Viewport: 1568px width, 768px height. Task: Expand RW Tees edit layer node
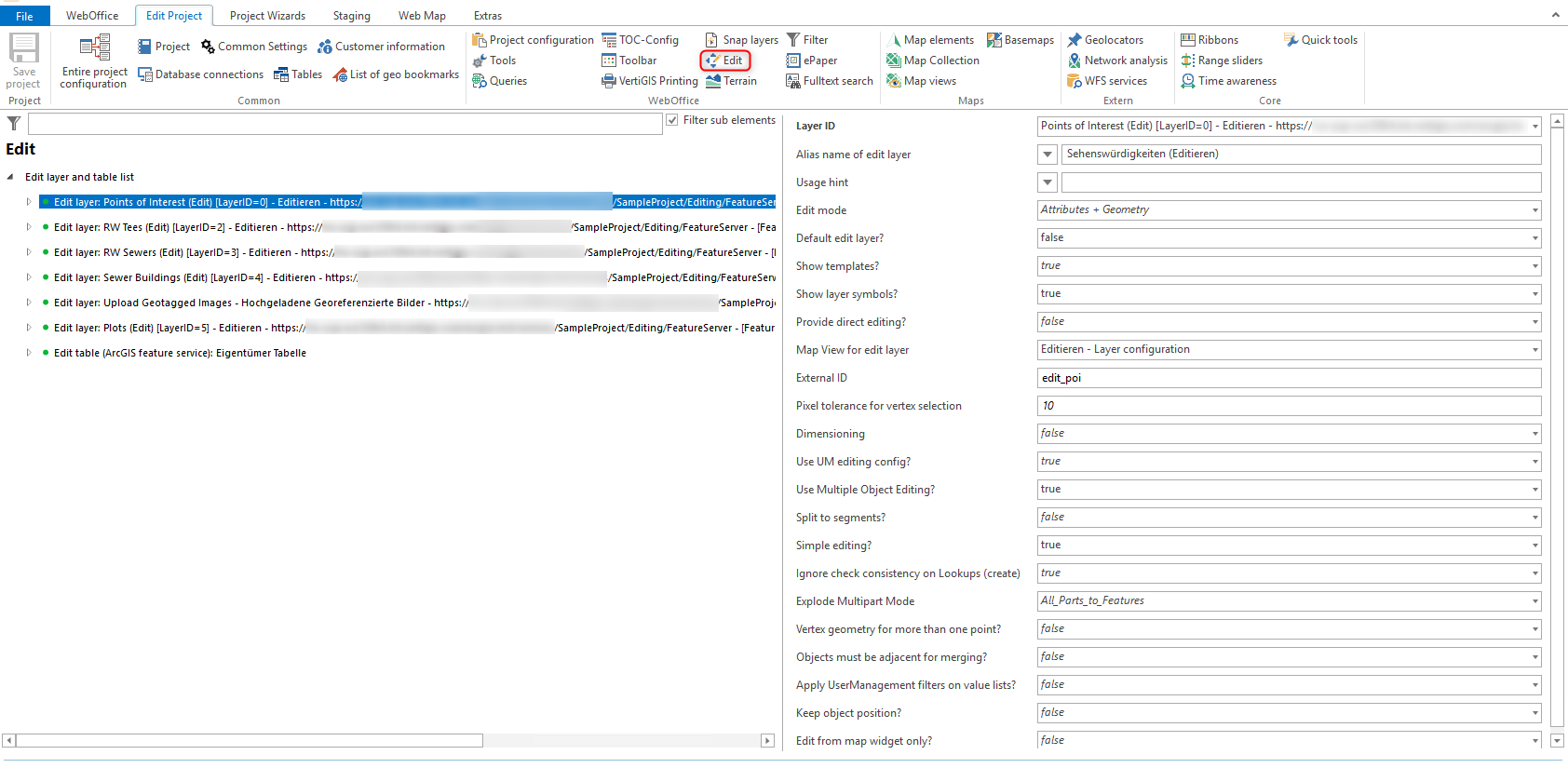pyautogui.click(x=29, y=227)
